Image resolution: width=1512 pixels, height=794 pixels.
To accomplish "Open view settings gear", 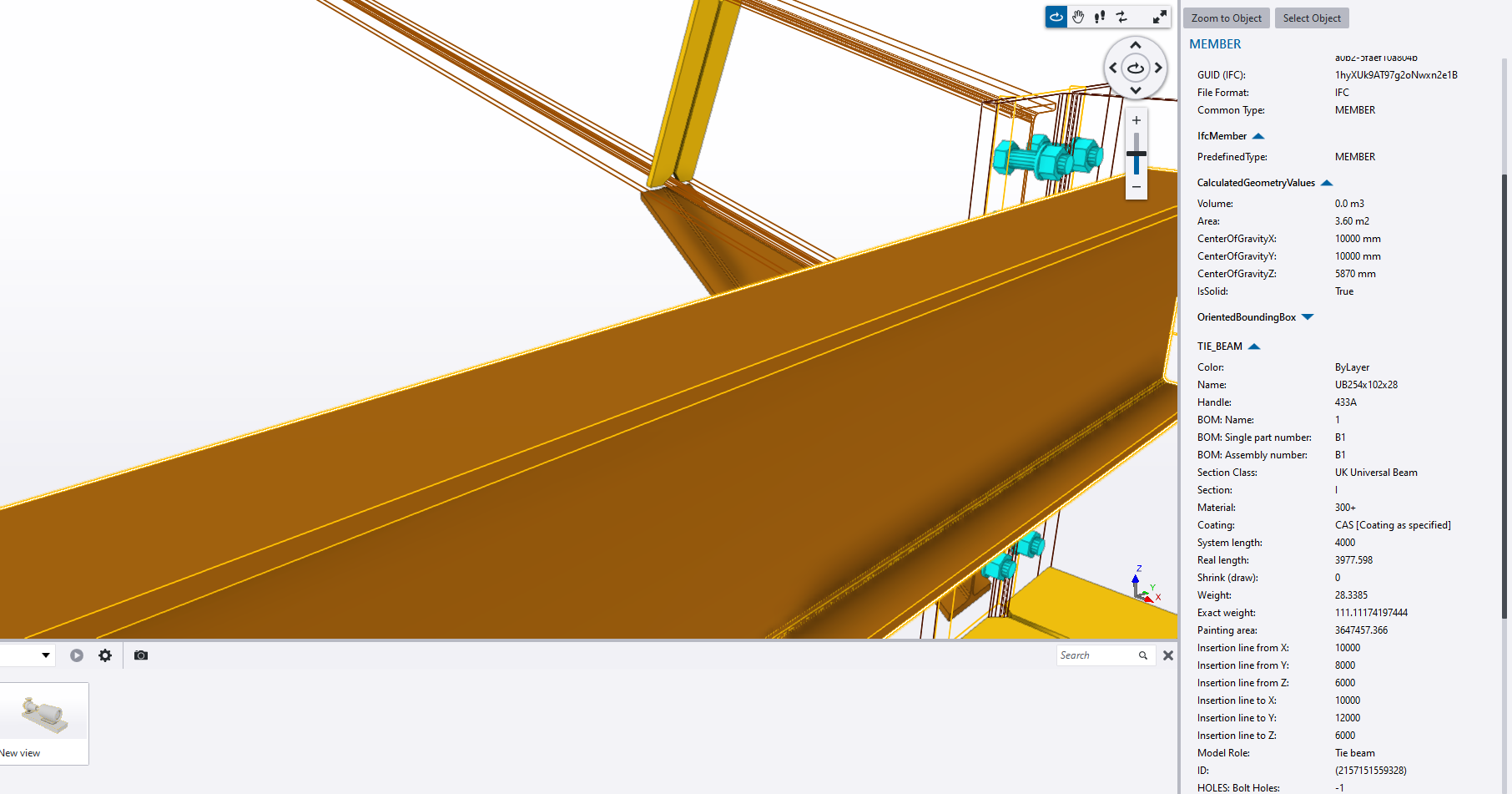I will 105,655.
